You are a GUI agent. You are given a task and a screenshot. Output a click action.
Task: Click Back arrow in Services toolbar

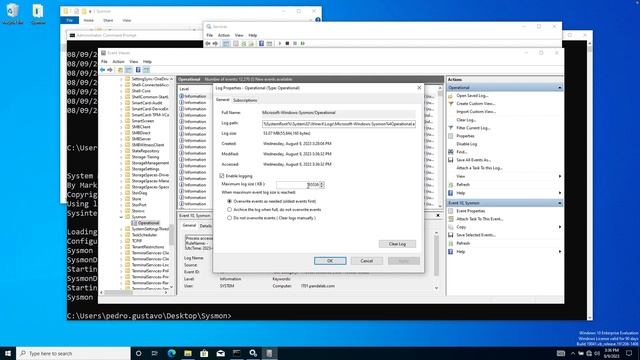pos(208,43)
